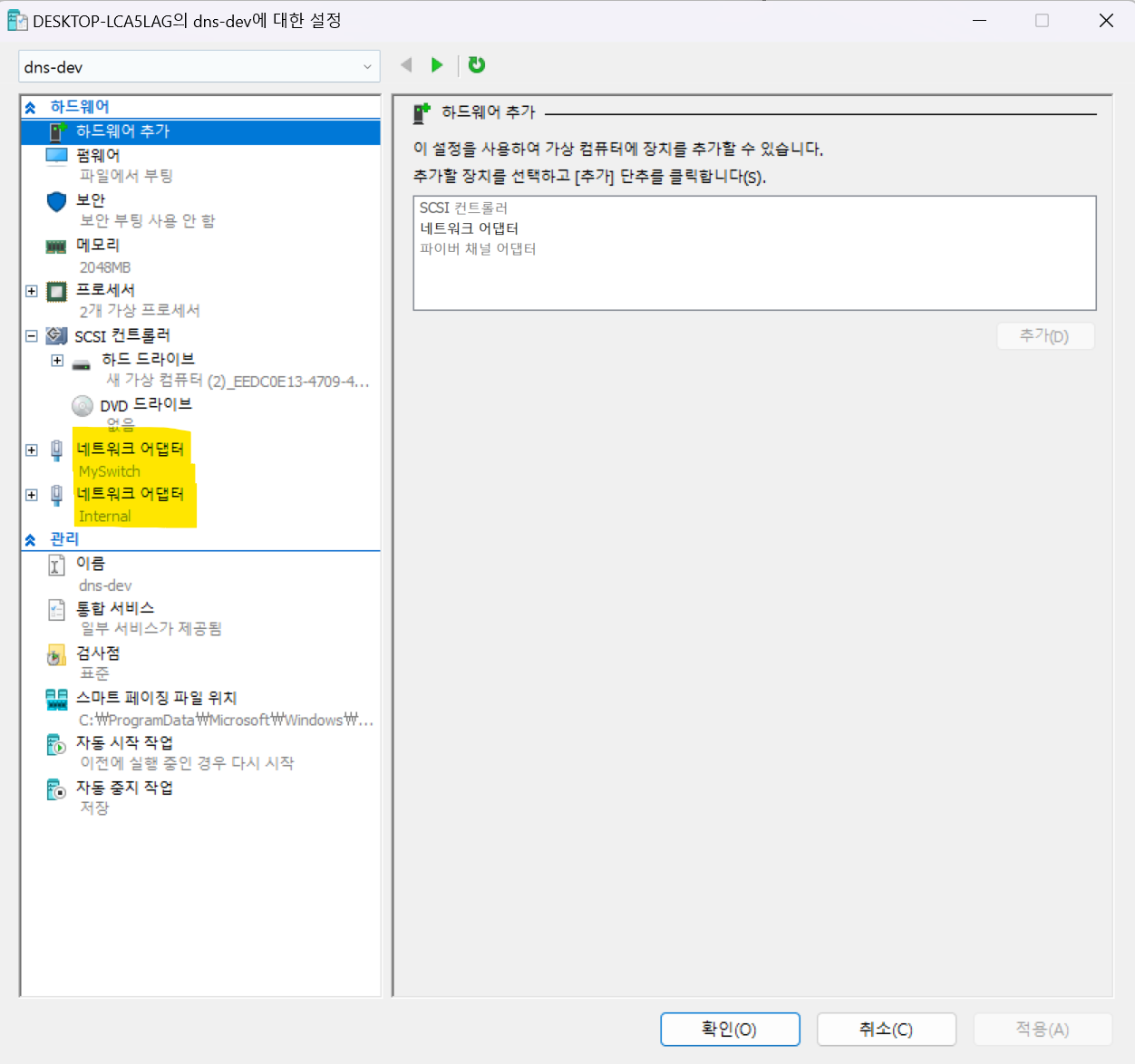1135x1064 pixels.
Task: Select 하드 드라이브 label in tree
Action: click(149, 359)
